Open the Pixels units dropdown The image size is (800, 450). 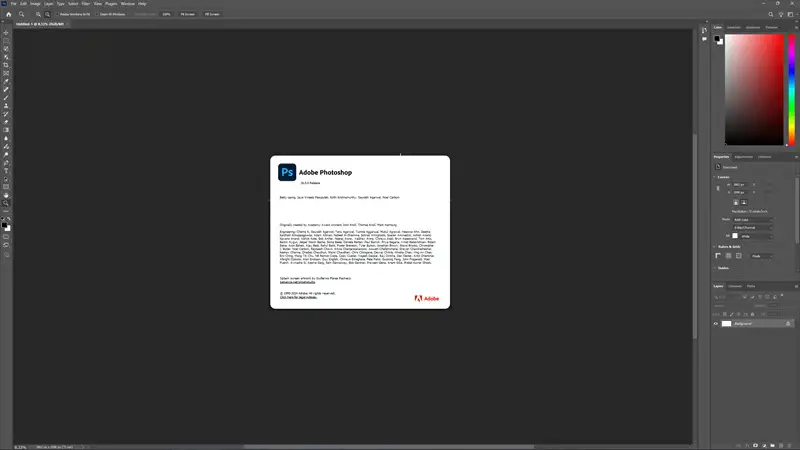[762, 256]
